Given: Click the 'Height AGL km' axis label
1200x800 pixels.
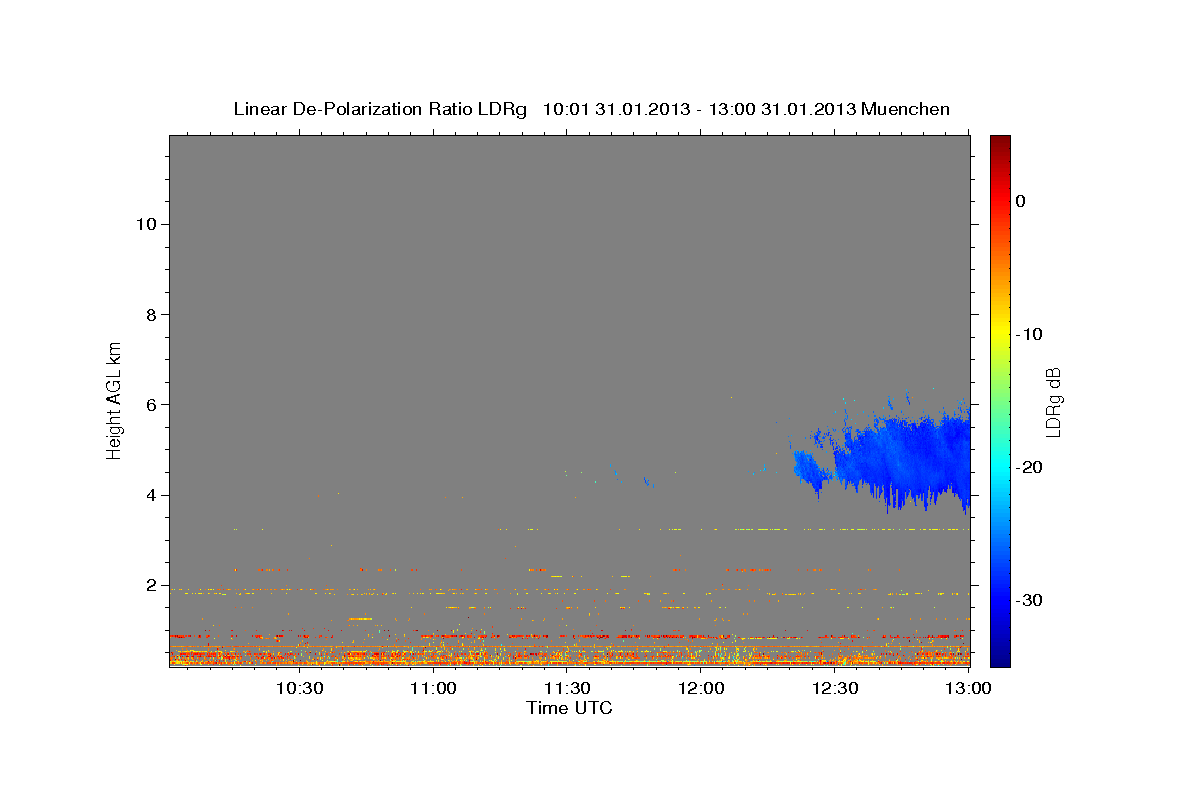Looking at the screenshot, I should click(x=115, y=399).
